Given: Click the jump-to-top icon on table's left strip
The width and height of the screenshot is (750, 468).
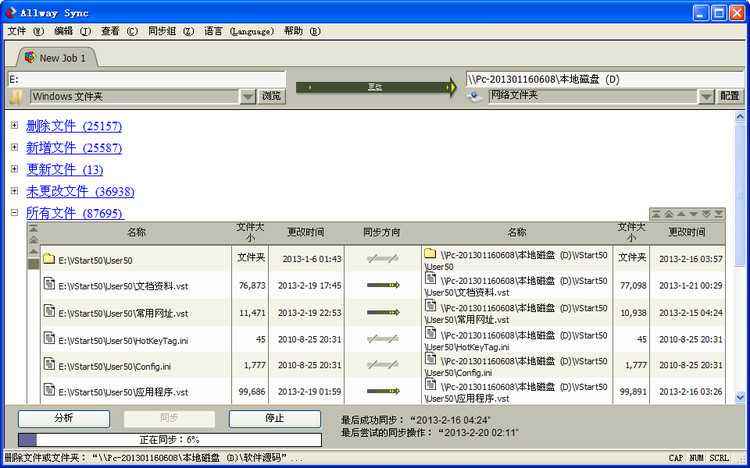Looking at the screenshot, I should [x=33, y=229].
